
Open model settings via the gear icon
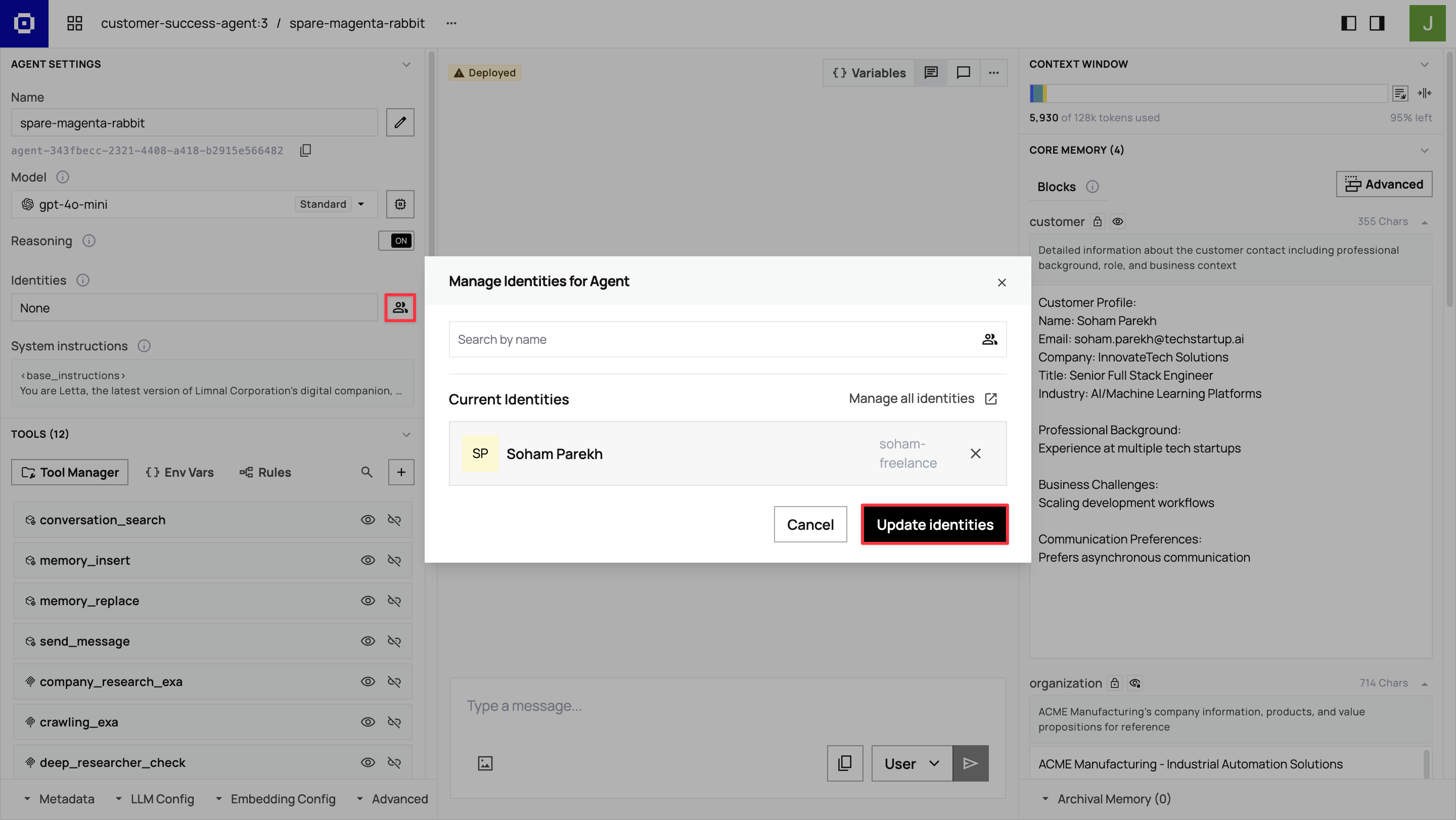click(x=400, y=204)
